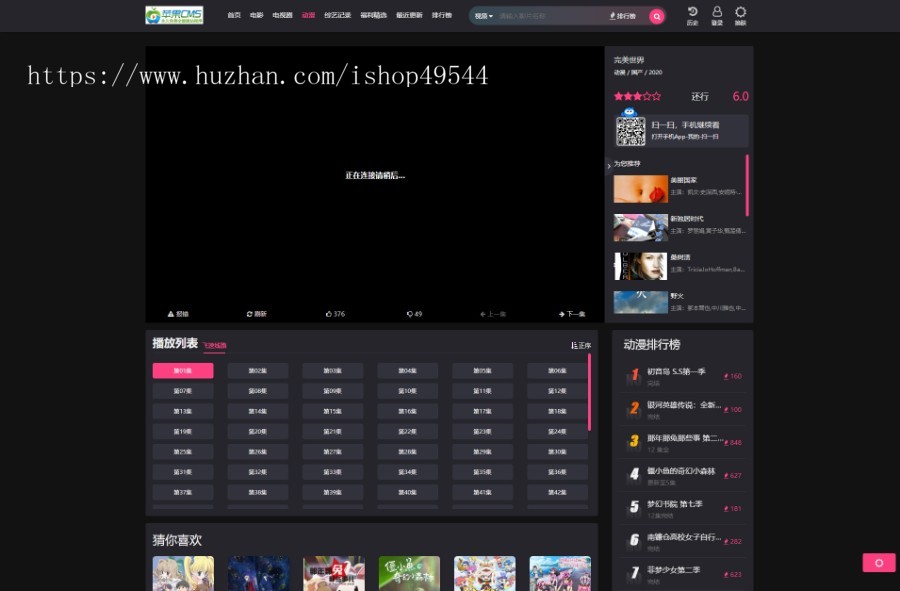Click the report (报错) warning icon
Viewport: 900px width, 591px height.
click(177, 314)
